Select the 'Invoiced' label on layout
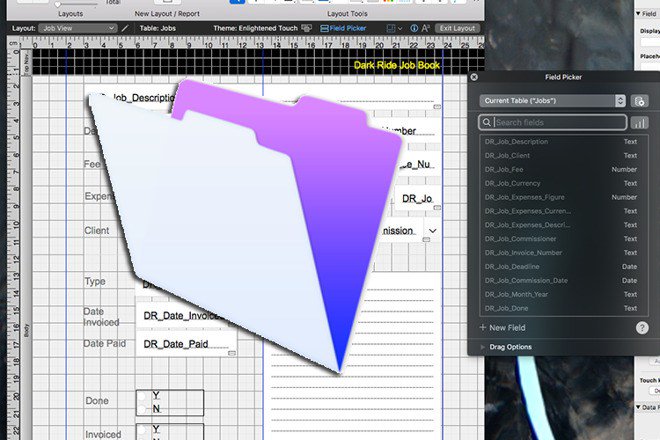Image resolution: width=660 pixels, height=440 pixels. (x=103, y=434)
